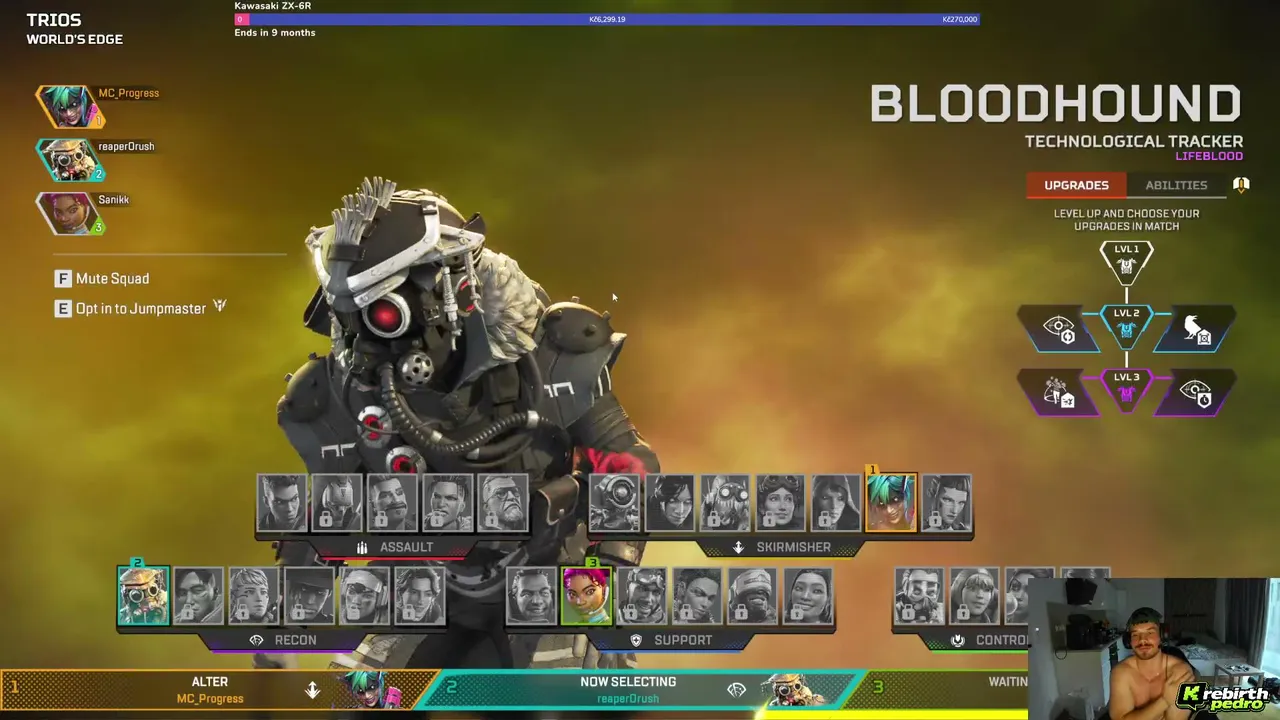
Task: Select the level 3 eye timer upgrade
Action: [x=1195, y=393]
